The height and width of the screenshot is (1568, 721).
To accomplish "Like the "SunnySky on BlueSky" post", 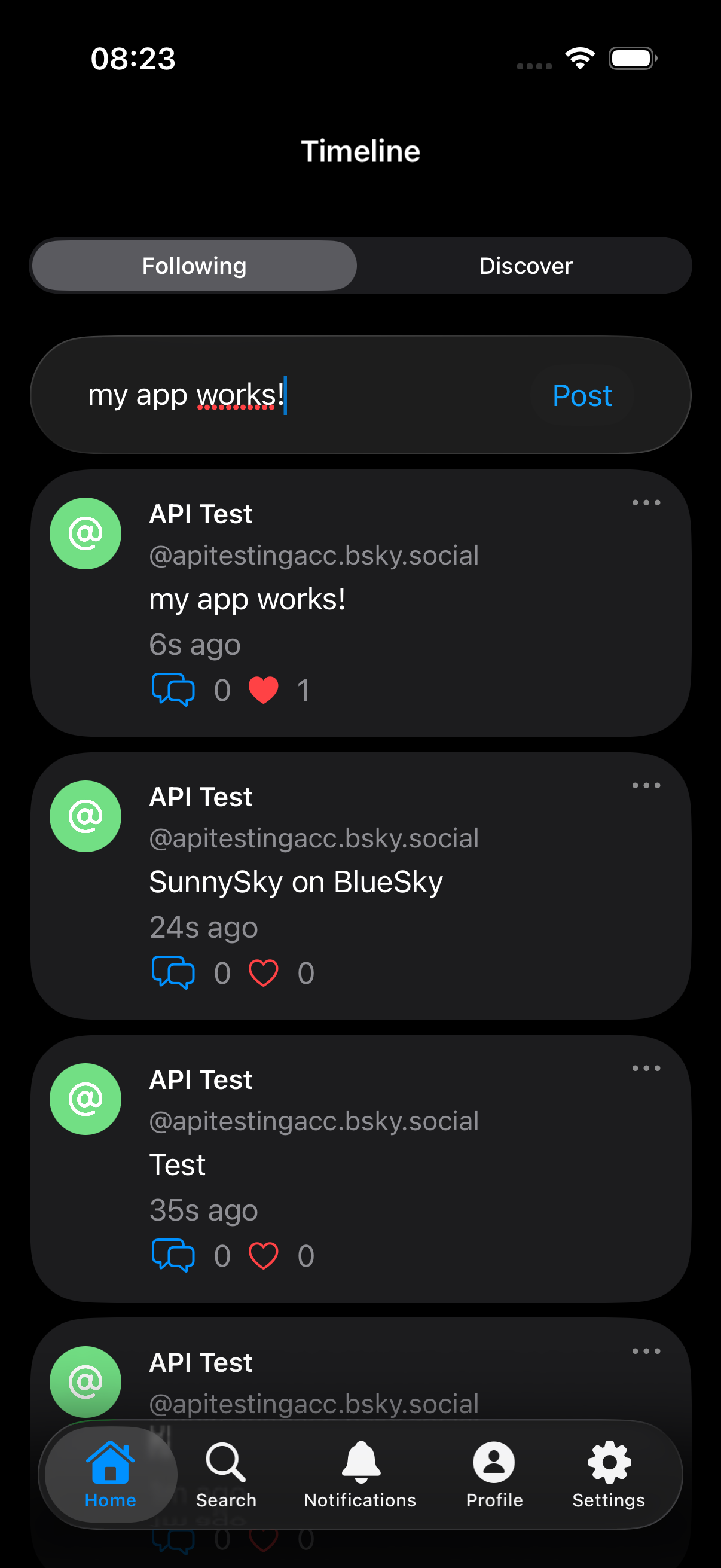I will point(264,973).
